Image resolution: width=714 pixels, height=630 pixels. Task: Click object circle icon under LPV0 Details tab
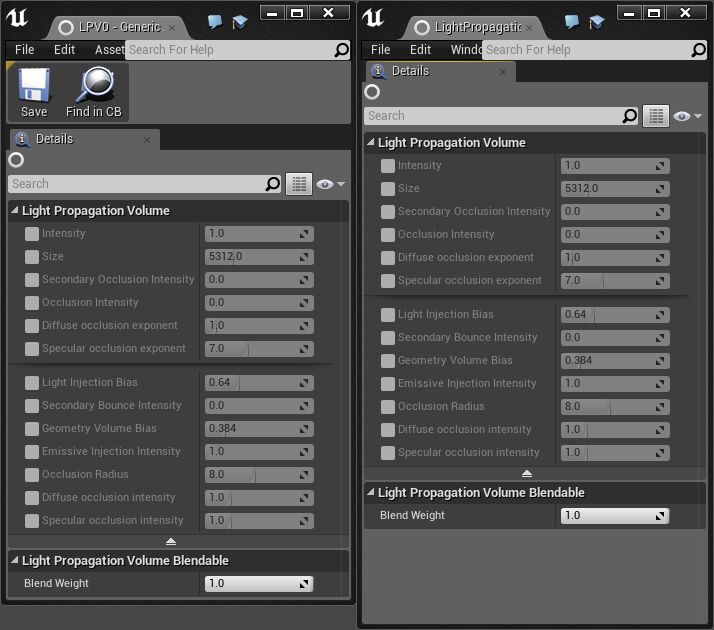[16, 160]
